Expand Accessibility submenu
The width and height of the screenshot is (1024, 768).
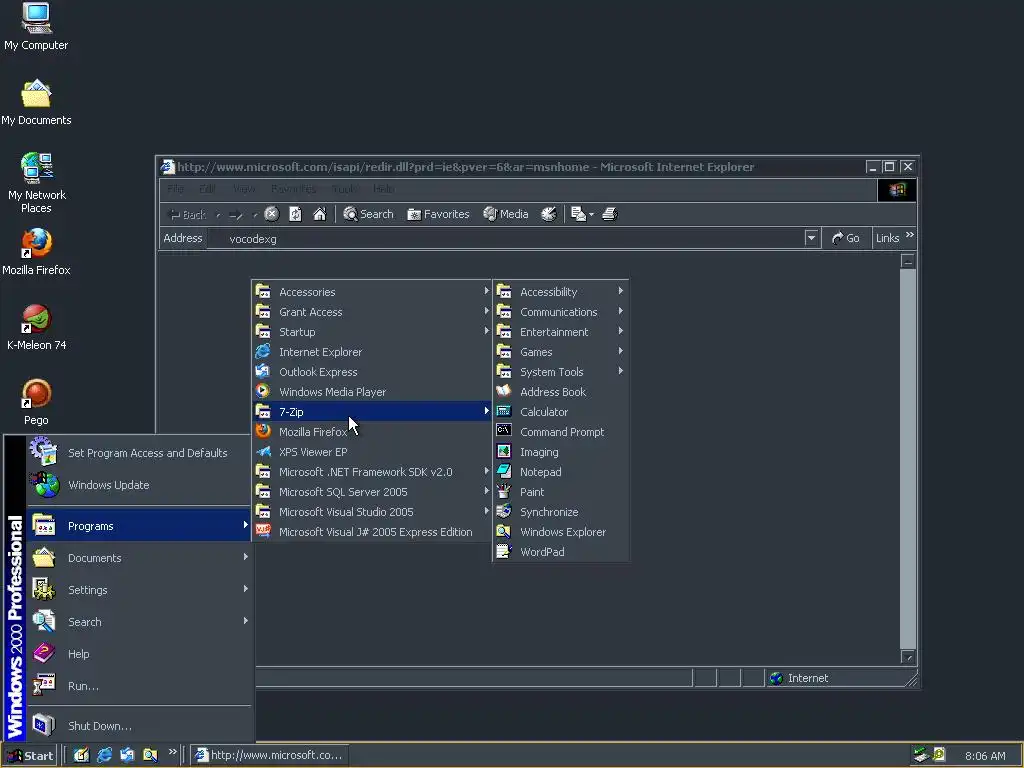(561, 292)
